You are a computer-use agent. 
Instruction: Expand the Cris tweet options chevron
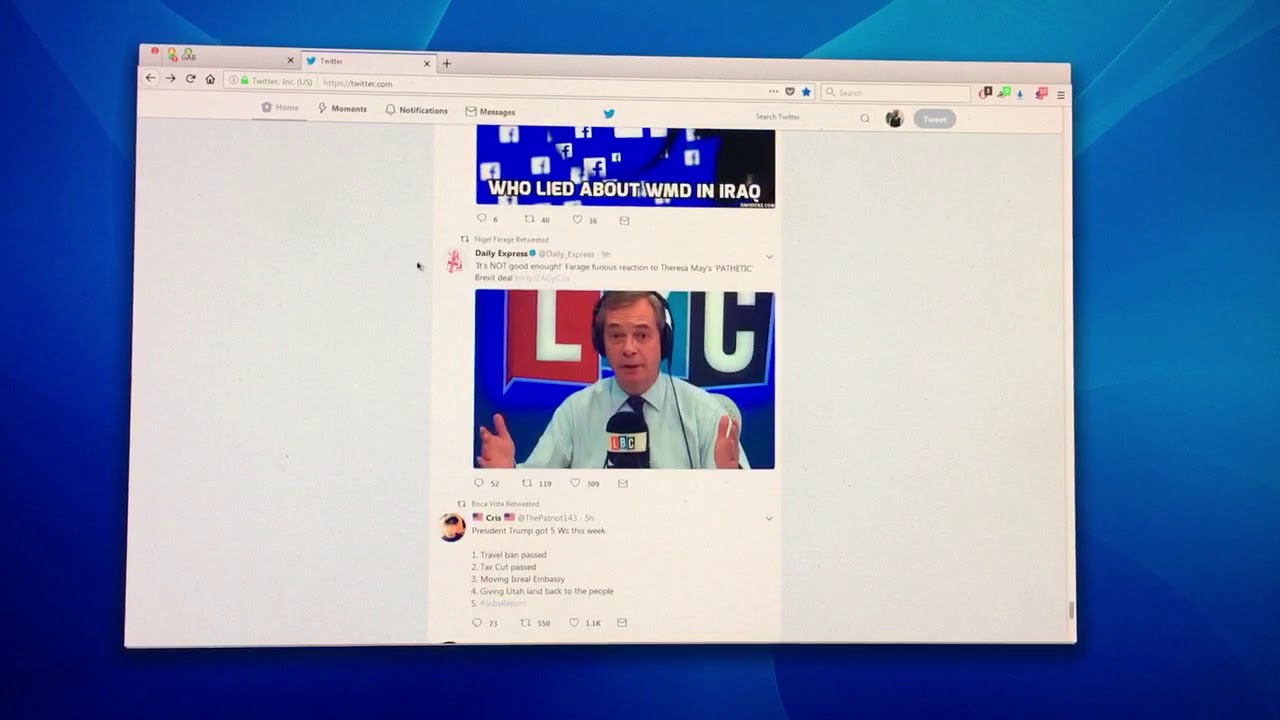point(768,519)
